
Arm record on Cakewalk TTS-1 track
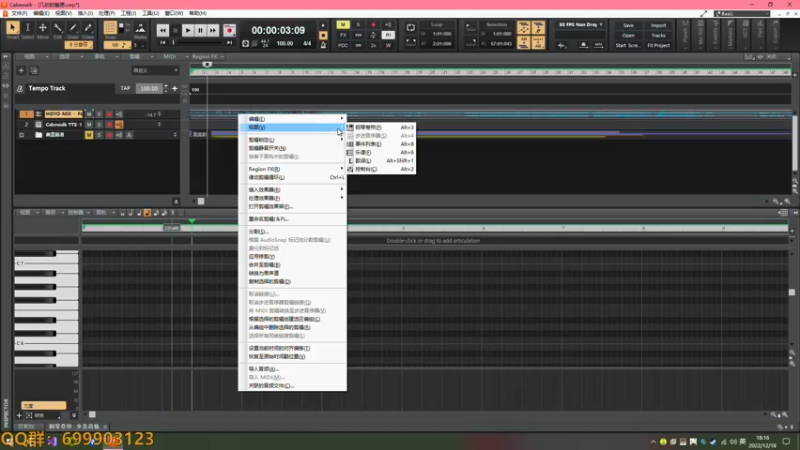[x=109, y=124]
